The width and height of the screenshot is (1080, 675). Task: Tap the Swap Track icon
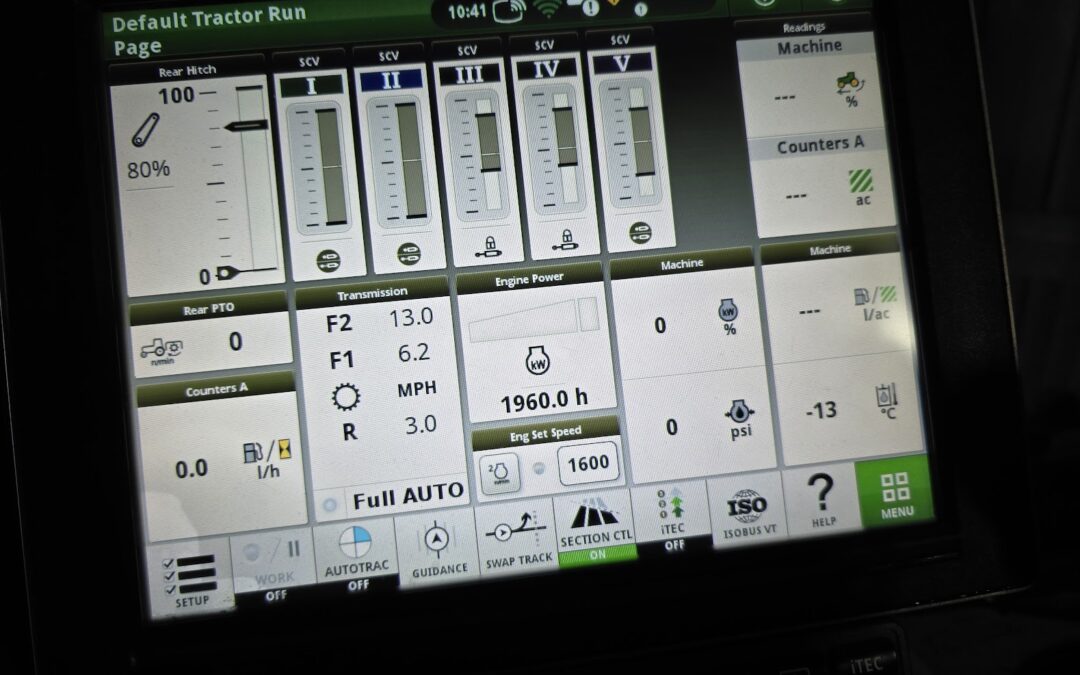click(517, 537)
